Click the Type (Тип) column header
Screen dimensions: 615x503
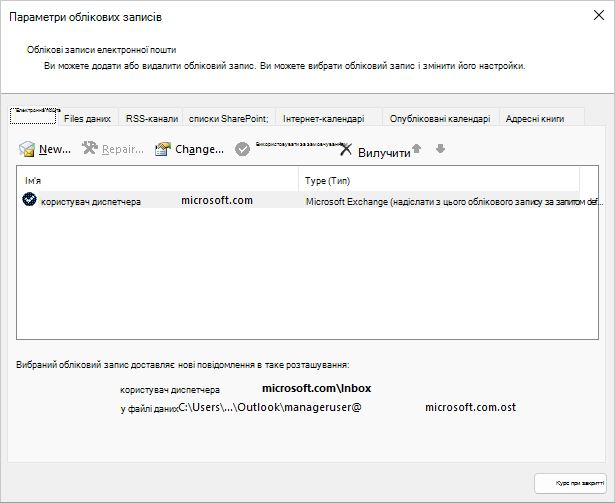pyautogui.click(x=439, y=180)
